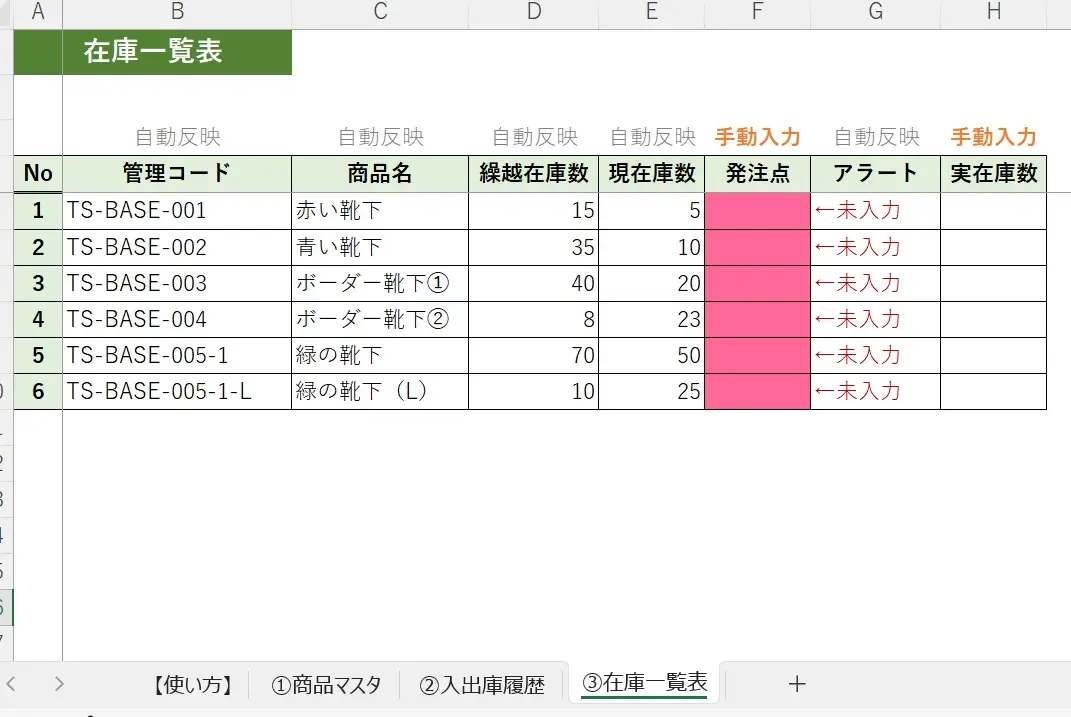Click ←未入力 alert for 赤い靴下

click(876, 211)
